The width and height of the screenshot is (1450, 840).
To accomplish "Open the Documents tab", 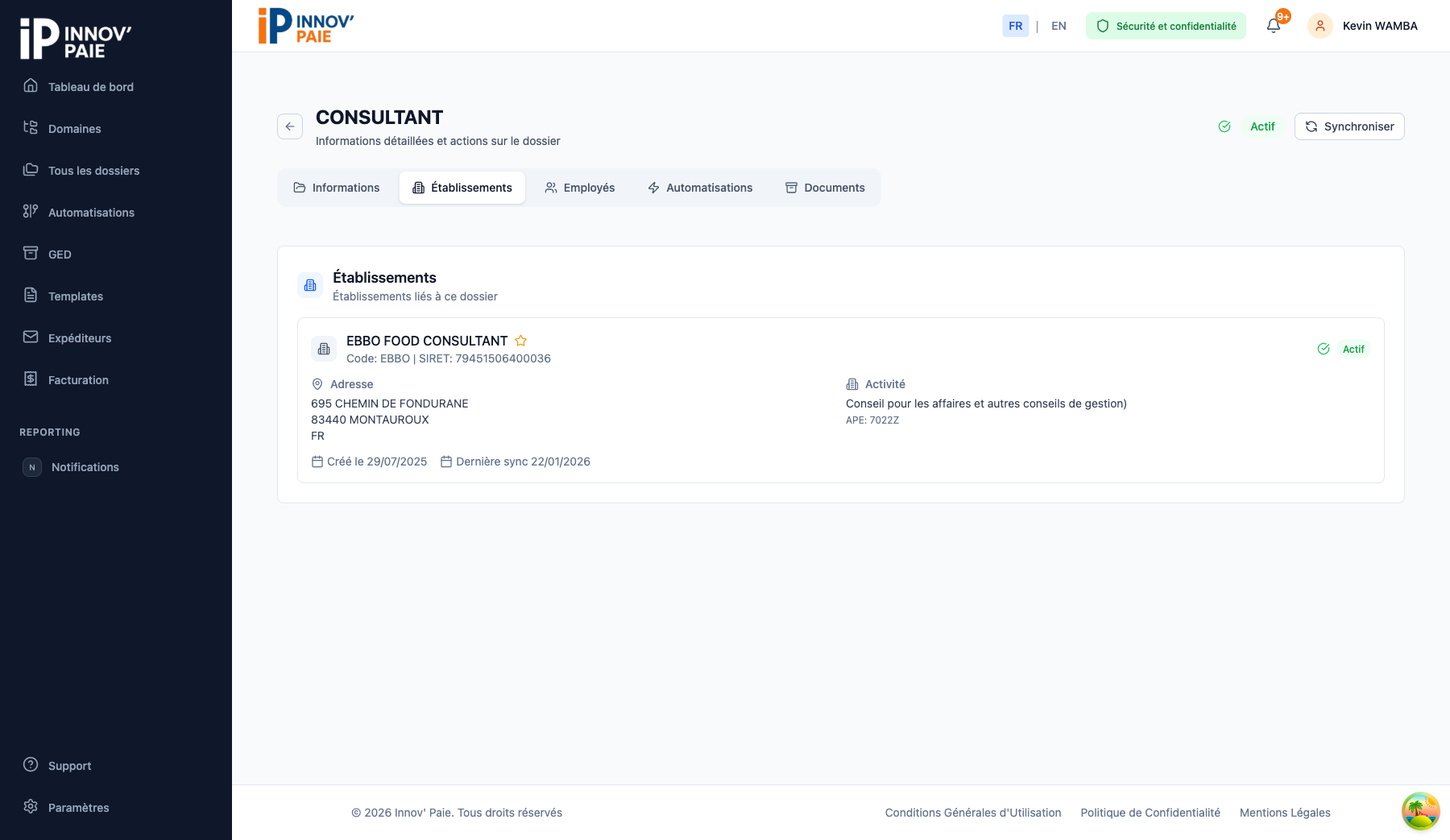I will point(825,188).
